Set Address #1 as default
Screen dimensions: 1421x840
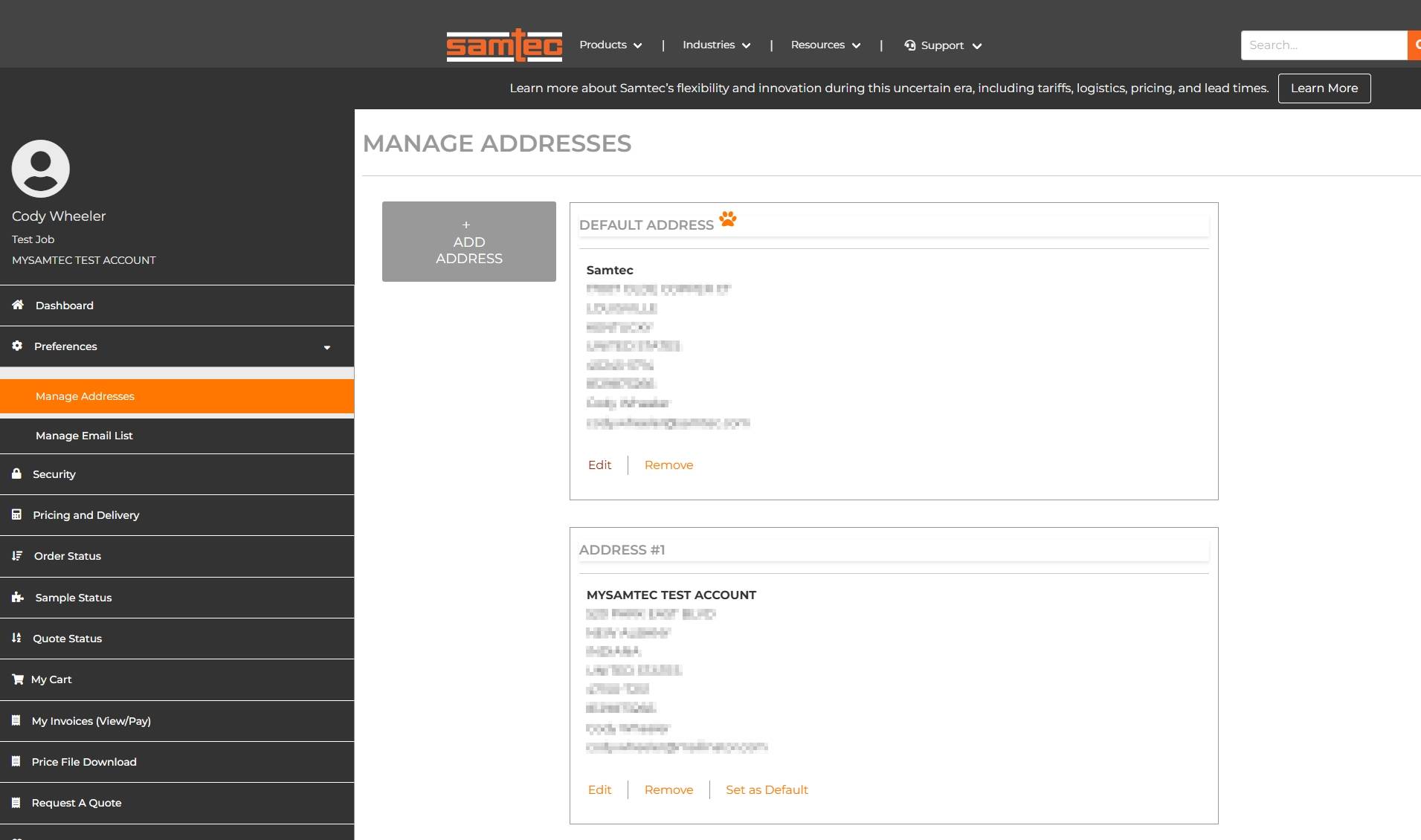(767, 789)
